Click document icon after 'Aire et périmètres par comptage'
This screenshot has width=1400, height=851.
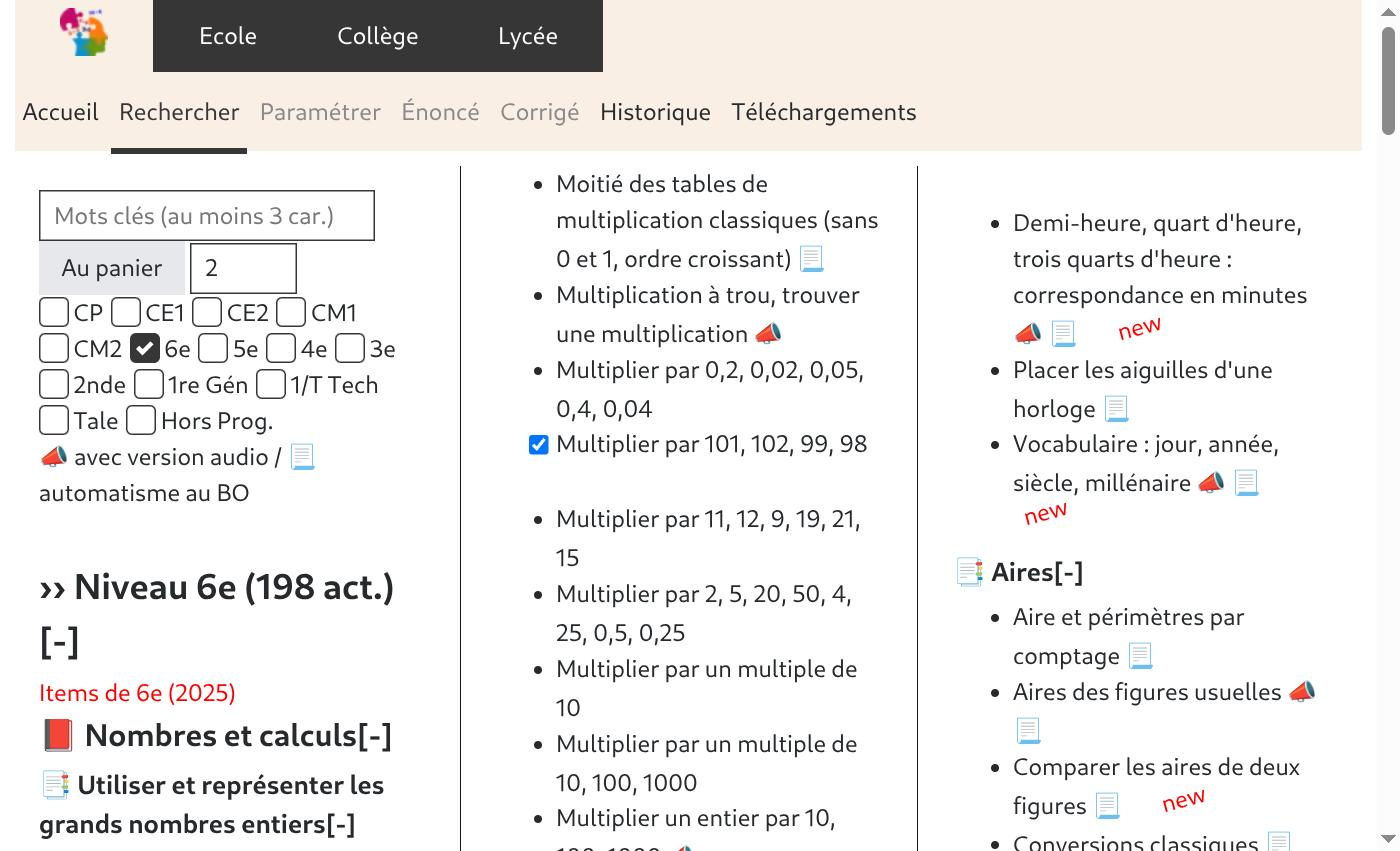(x=1140, y=656)
